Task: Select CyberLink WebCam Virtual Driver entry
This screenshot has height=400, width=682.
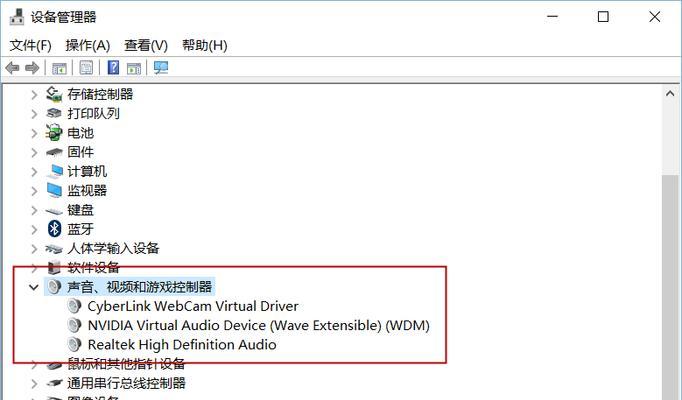Action: coord(193,306)
